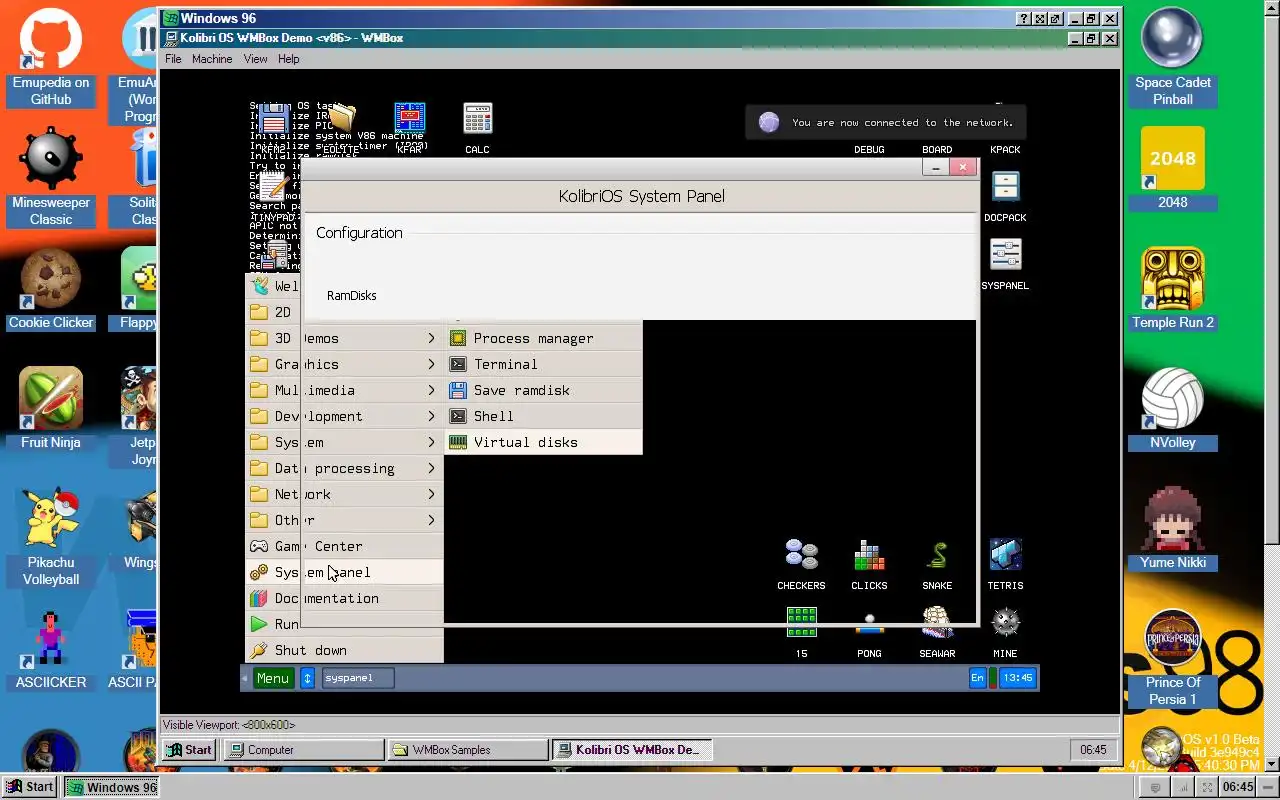Viewport: 1280px width, 800px height.
Task: Select Shell menu entry
Action: 543,416
